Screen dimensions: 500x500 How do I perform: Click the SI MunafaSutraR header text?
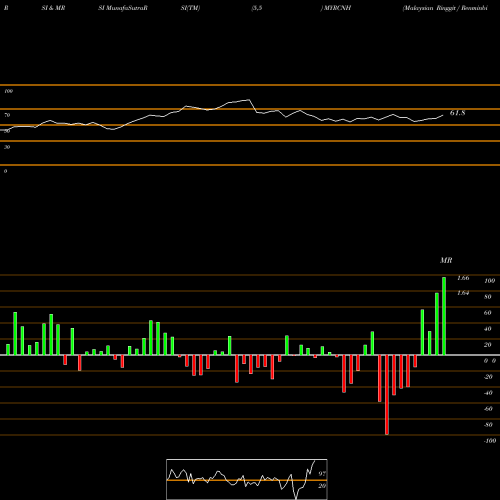click(x=123, y=8)
